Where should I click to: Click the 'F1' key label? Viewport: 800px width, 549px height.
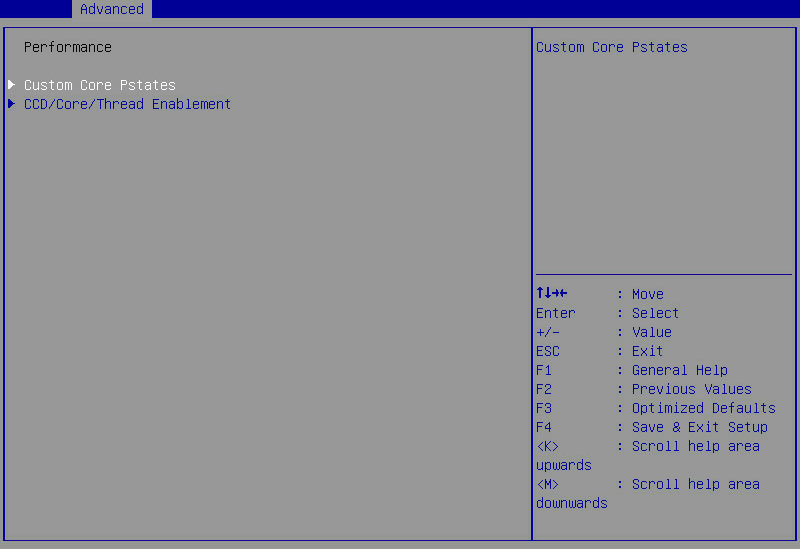tap(544, 370)
